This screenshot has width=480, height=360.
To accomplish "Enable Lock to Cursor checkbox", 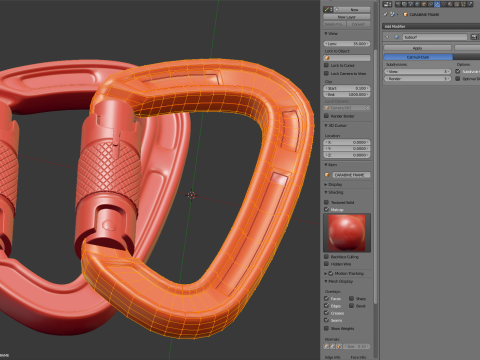I will click(326, 65).
